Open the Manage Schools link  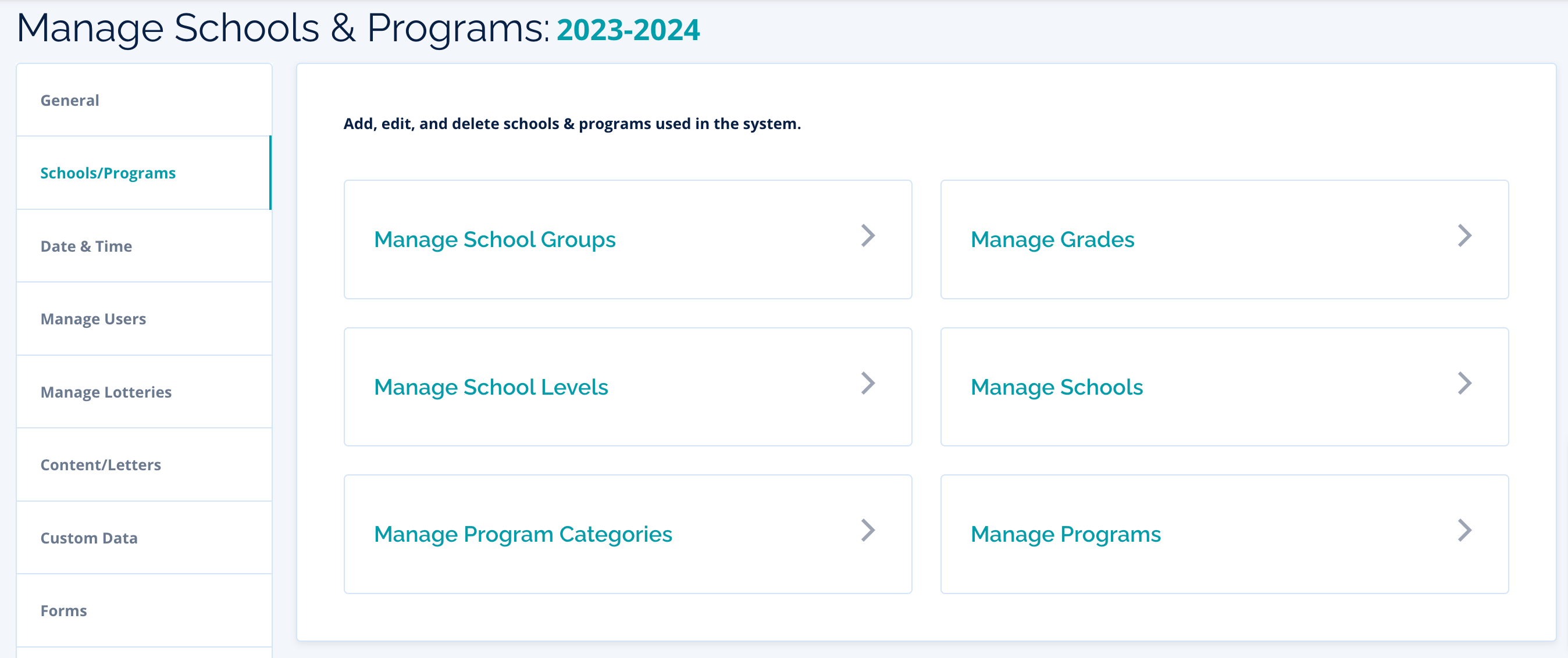(x=1056, y=387)
